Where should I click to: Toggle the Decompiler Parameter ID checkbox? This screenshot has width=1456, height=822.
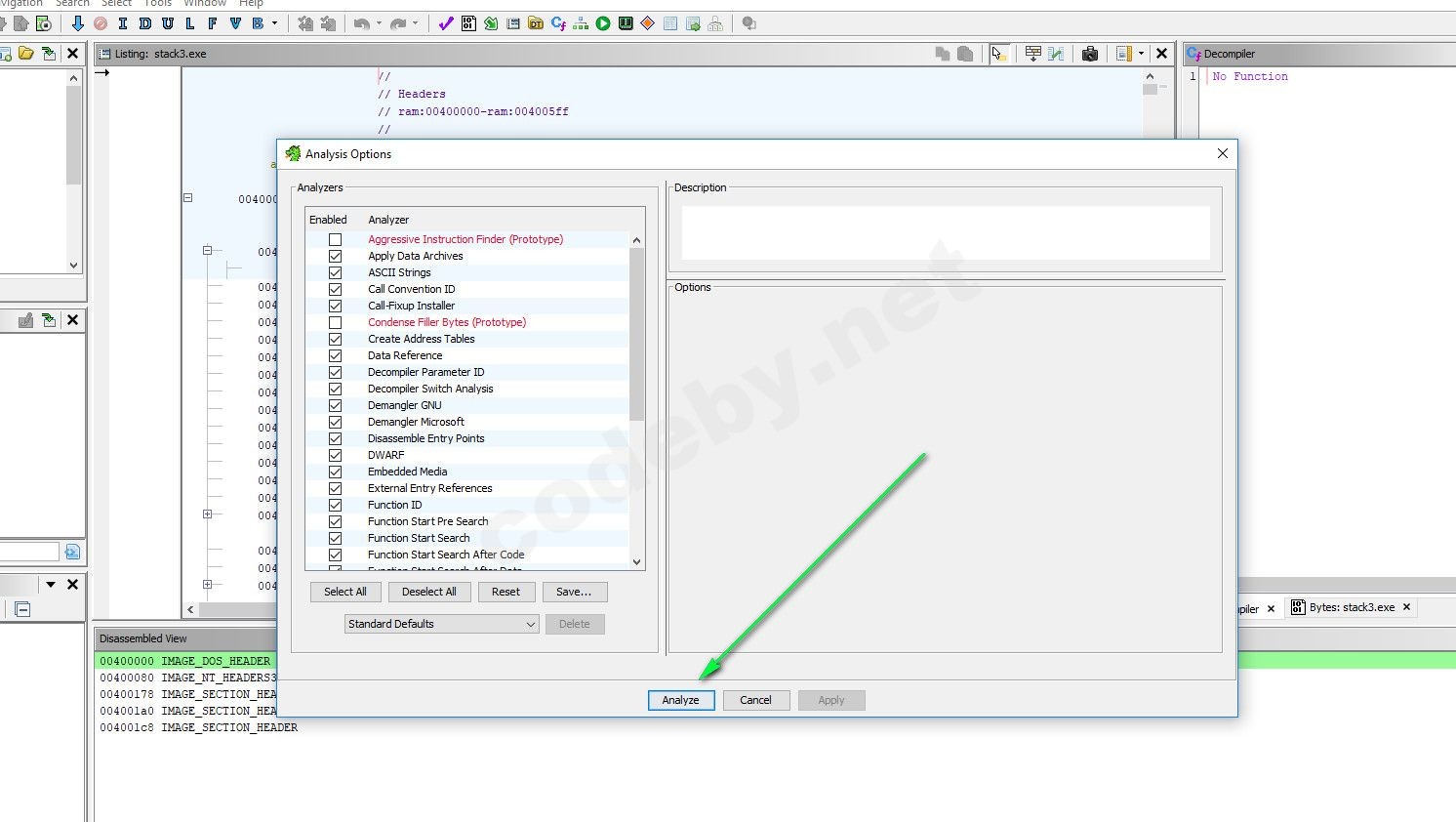tap(336, 372)
